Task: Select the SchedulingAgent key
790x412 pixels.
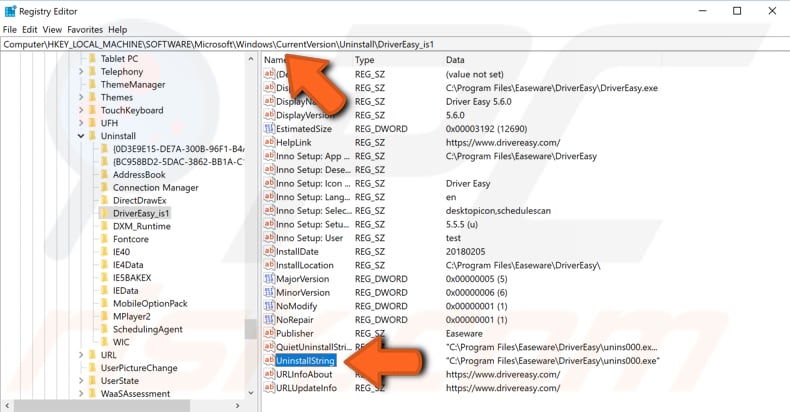Action: coord(148,329)
